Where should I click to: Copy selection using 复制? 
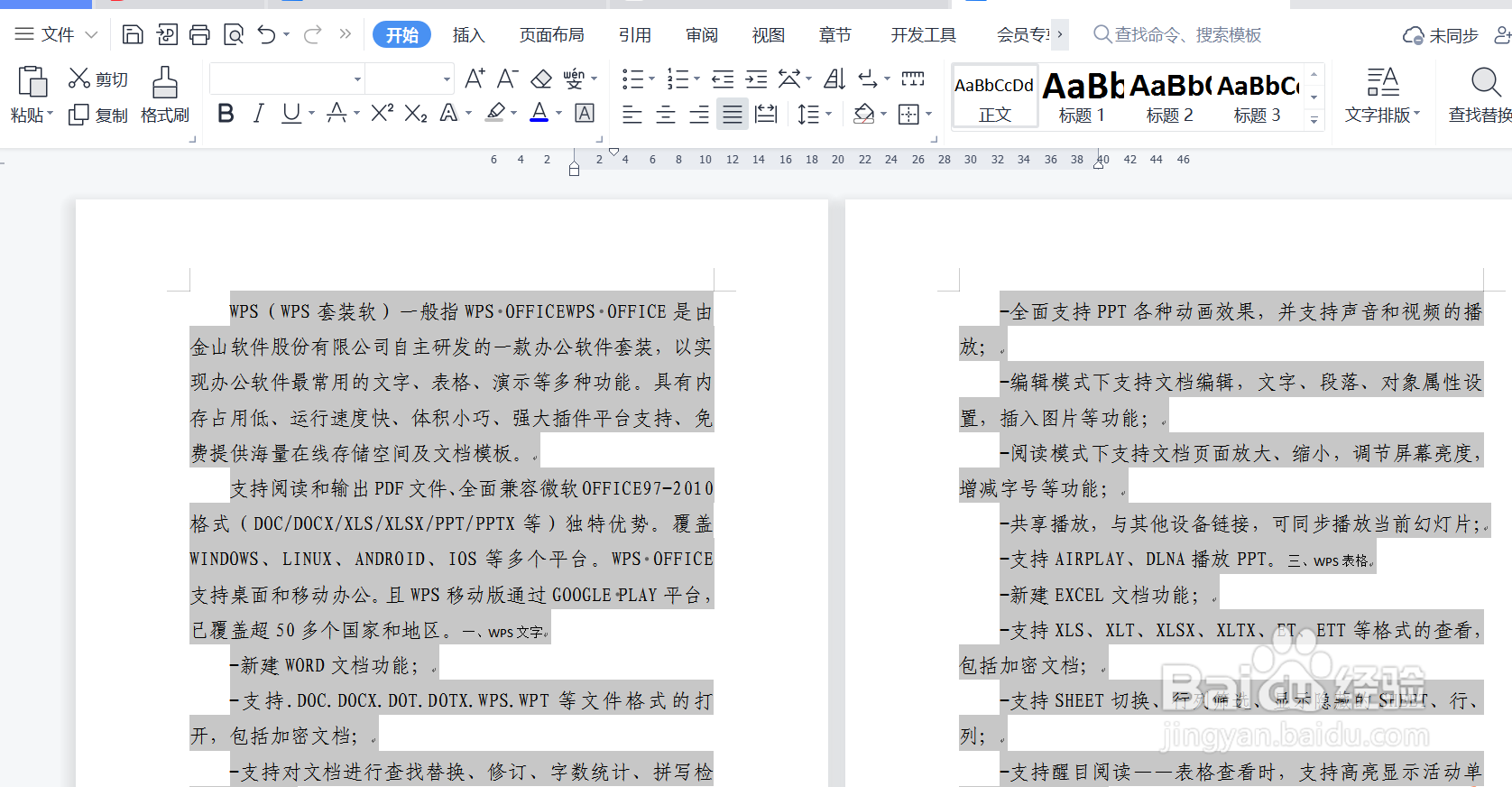tap(98, 115)
